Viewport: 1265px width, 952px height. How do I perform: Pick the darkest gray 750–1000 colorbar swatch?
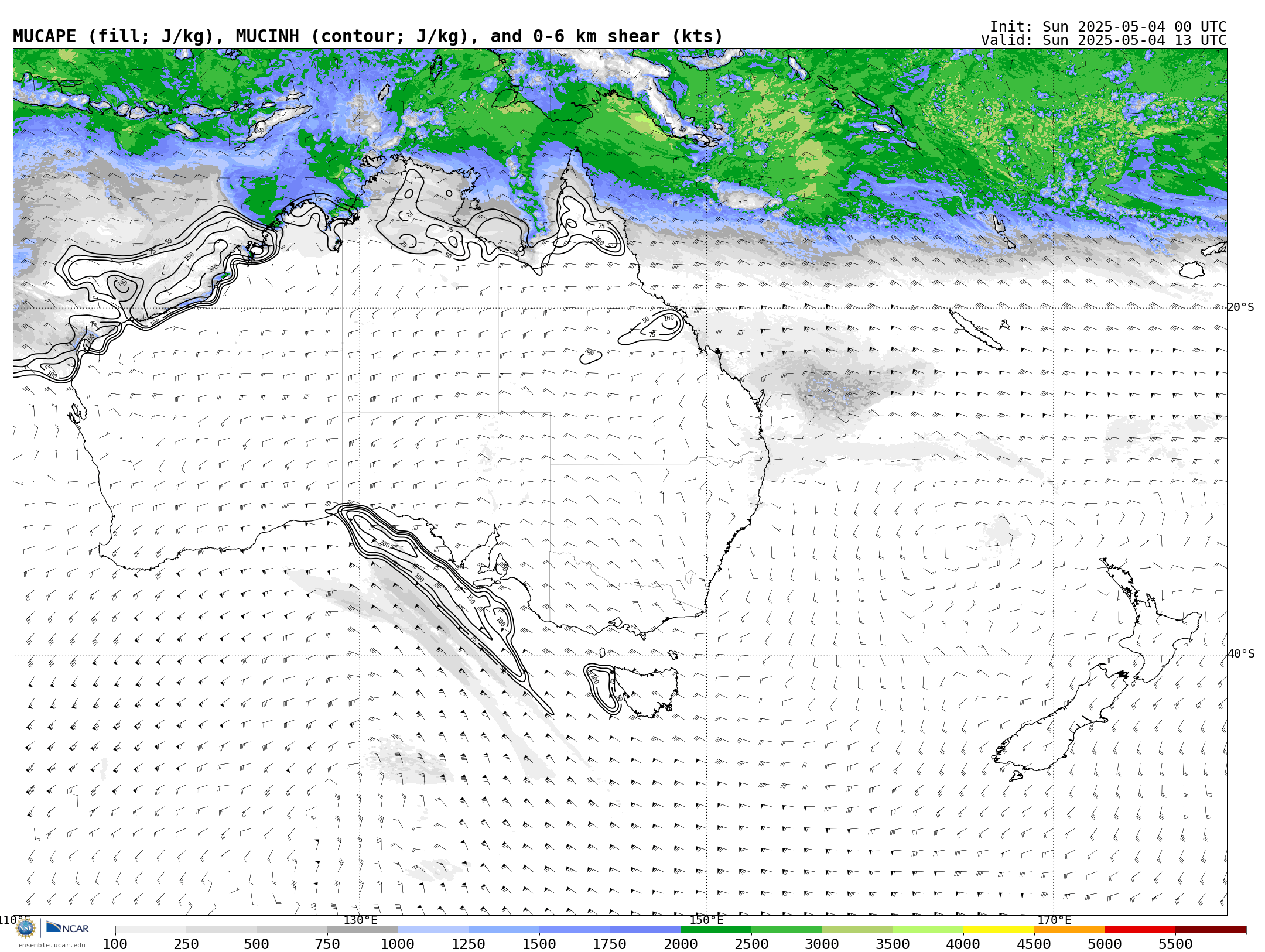(363, 930)
